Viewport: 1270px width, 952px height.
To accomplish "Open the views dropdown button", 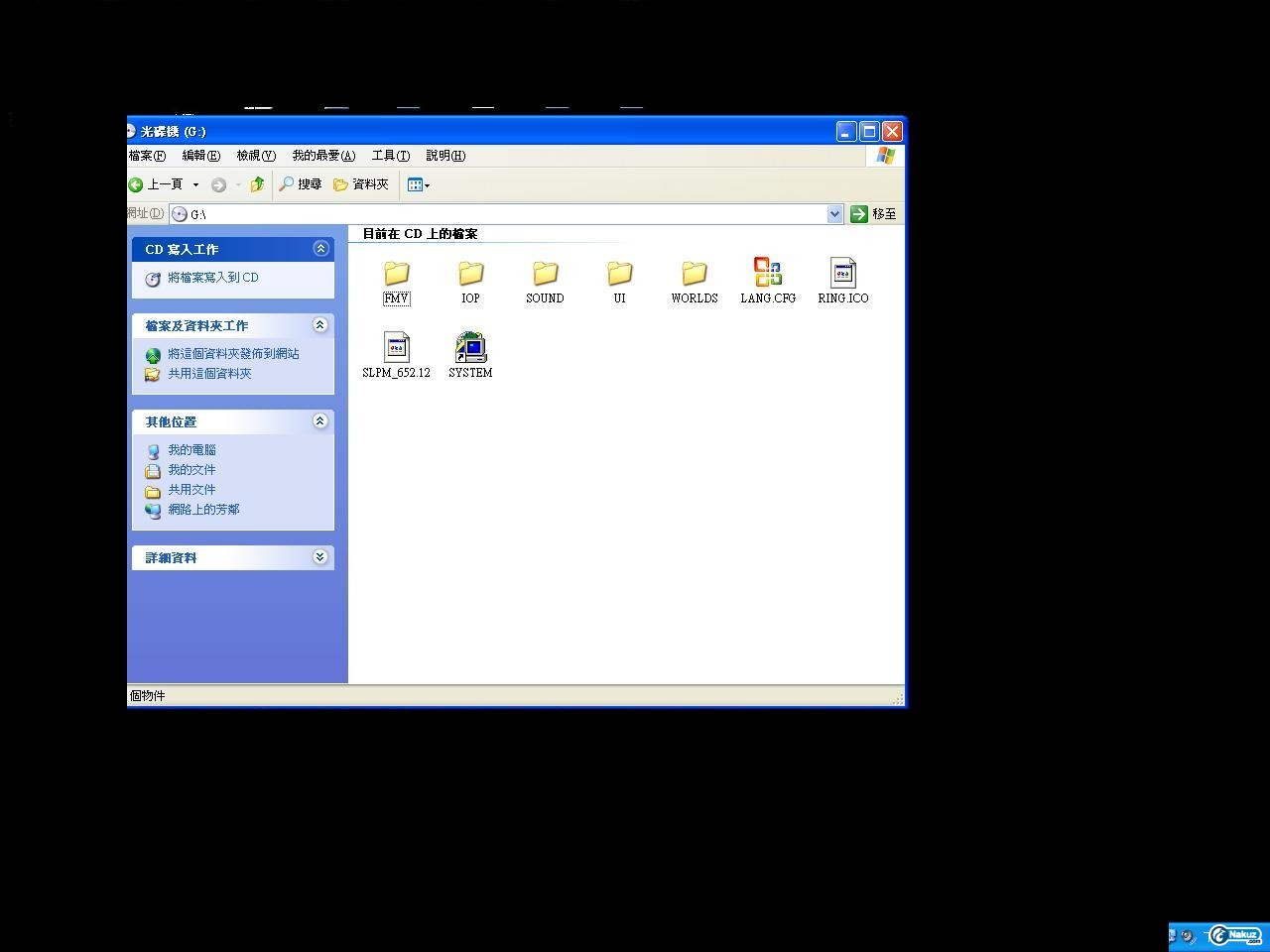I will click(x=419, y=184).
